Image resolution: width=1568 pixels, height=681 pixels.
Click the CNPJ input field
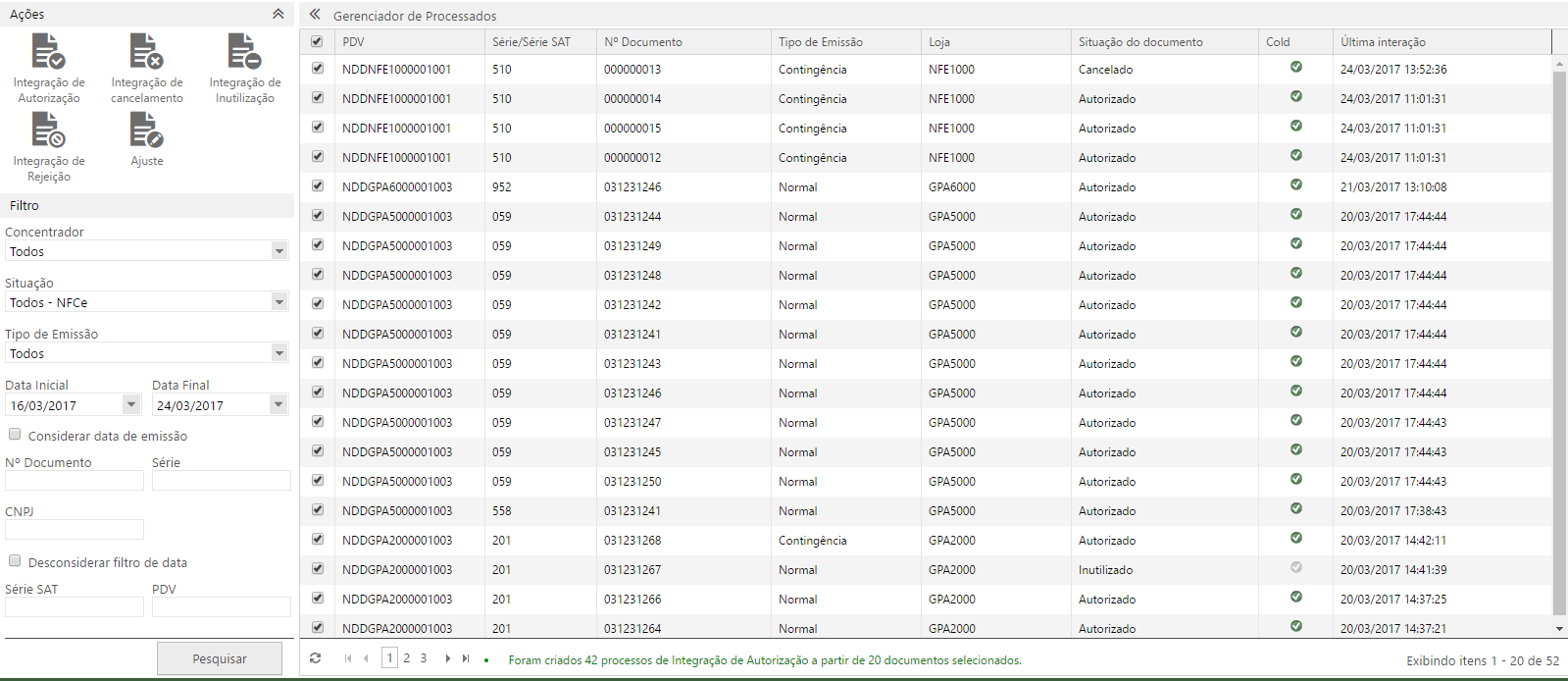click(75, 530)
